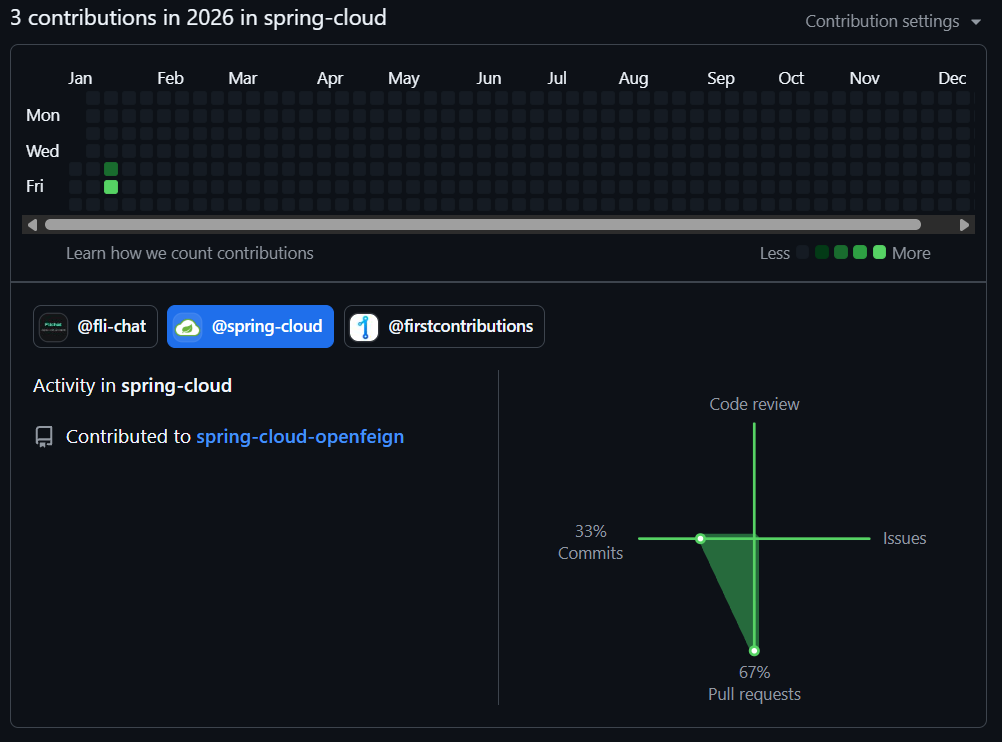The height and width of the screenshot is (742, 1002).
Task: Open the spring-cloud-openfeign repository link
Action: [x=300, y=437]
